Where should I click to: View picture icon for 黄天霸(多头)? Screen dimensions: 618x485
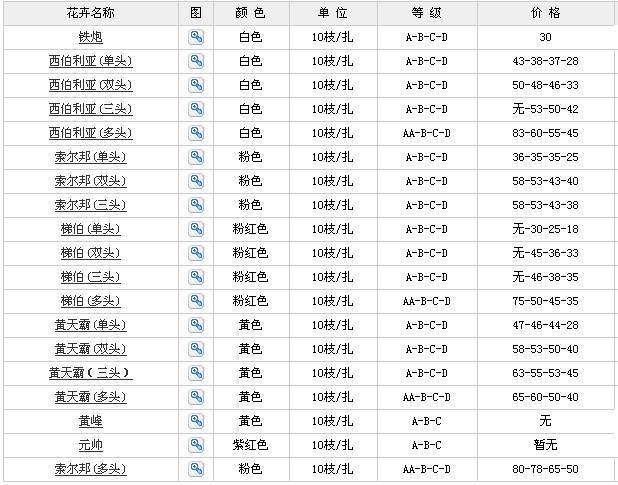[x=196, y=397]
